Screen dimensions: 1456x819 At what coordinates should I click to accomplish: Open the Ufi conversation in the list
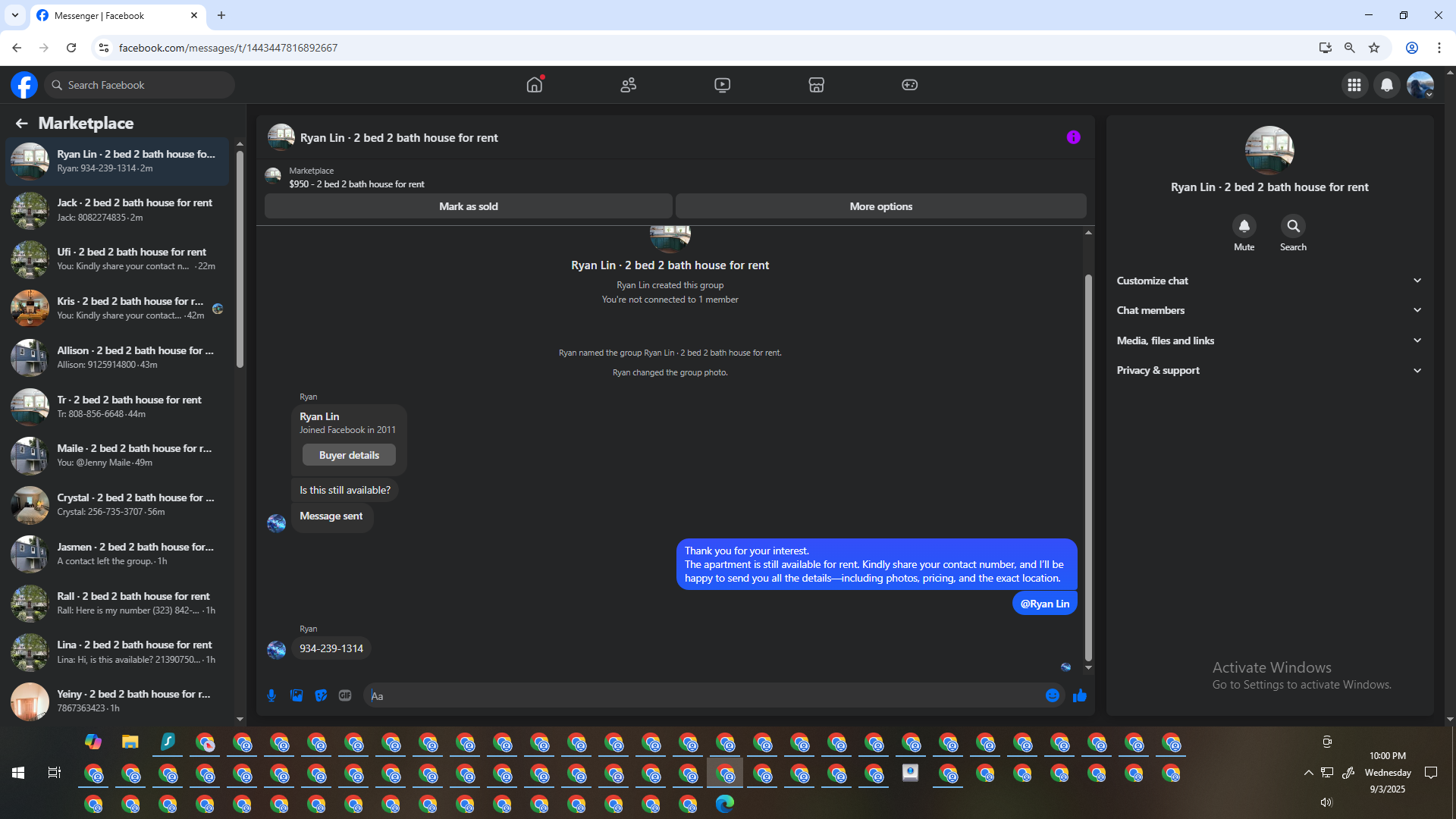118,259
